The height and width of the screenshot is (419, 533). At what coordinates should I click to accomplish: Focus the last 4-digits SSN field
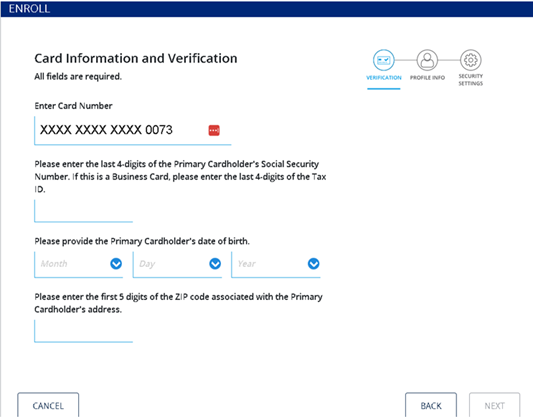coord(83,211)
